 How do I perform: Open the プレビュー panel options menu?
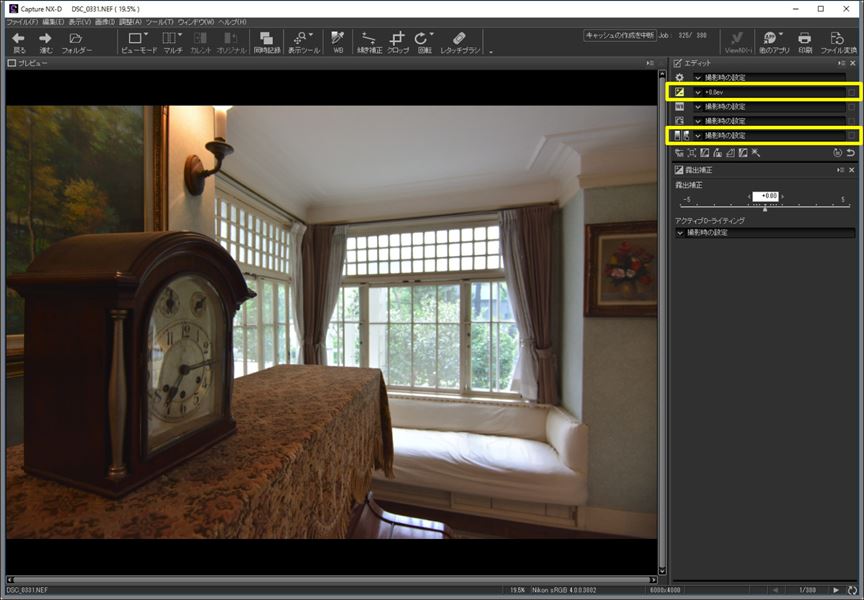click(650, 63)
